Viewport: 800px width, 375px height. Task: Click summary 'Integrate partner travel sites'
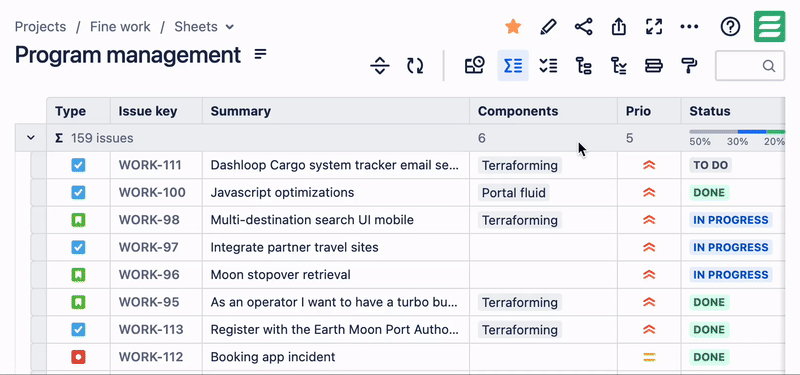point(294,247)
